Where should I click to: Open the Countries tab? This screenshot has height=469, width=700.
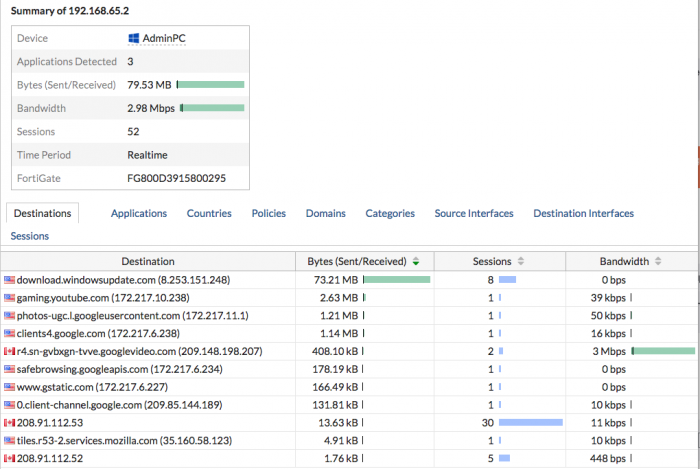(209, 213)
